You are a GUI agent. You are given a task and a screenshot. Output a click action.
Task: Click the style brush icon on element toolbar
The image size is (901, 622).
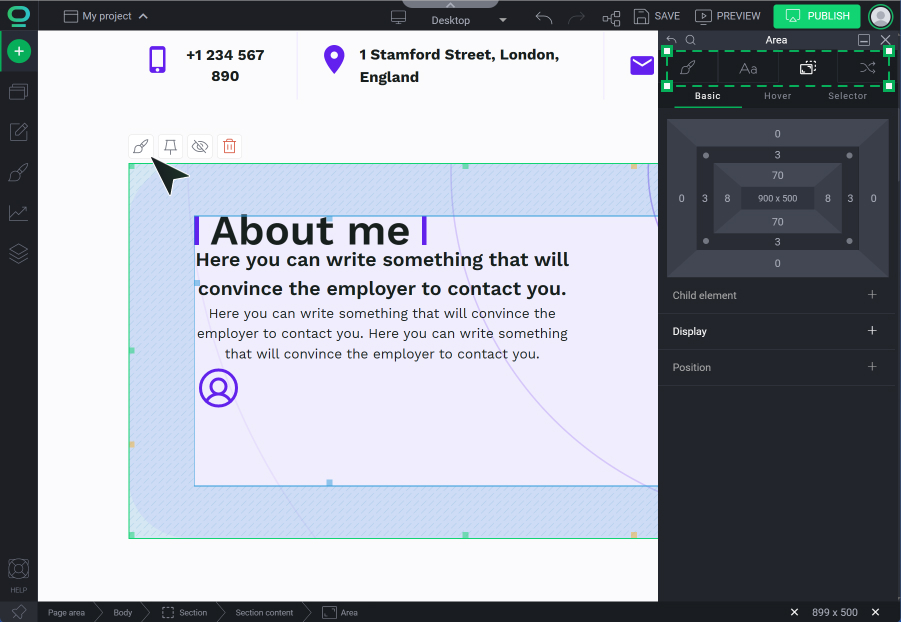click(x=141, y=146)
